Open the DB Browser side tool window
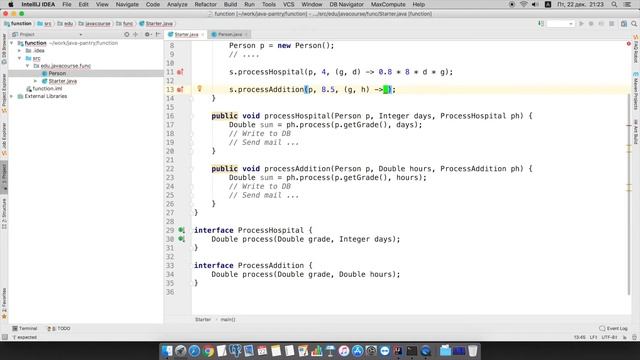This screenshot has width=640, height=360. coord(4,49)
